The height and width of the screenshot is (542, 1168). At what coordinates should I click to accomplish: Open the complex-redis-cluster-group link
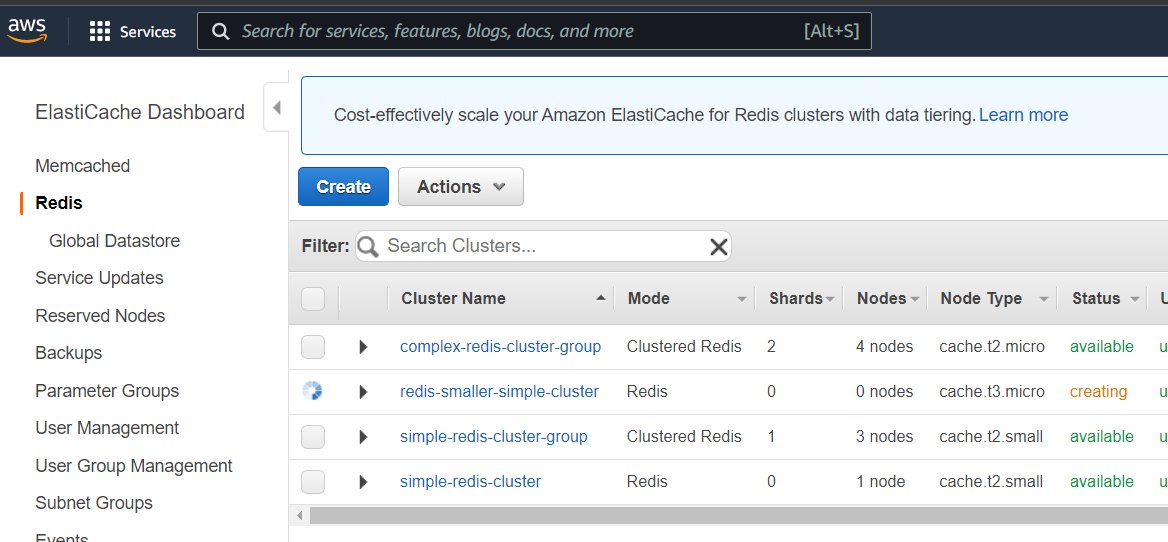tap(501, 346)
